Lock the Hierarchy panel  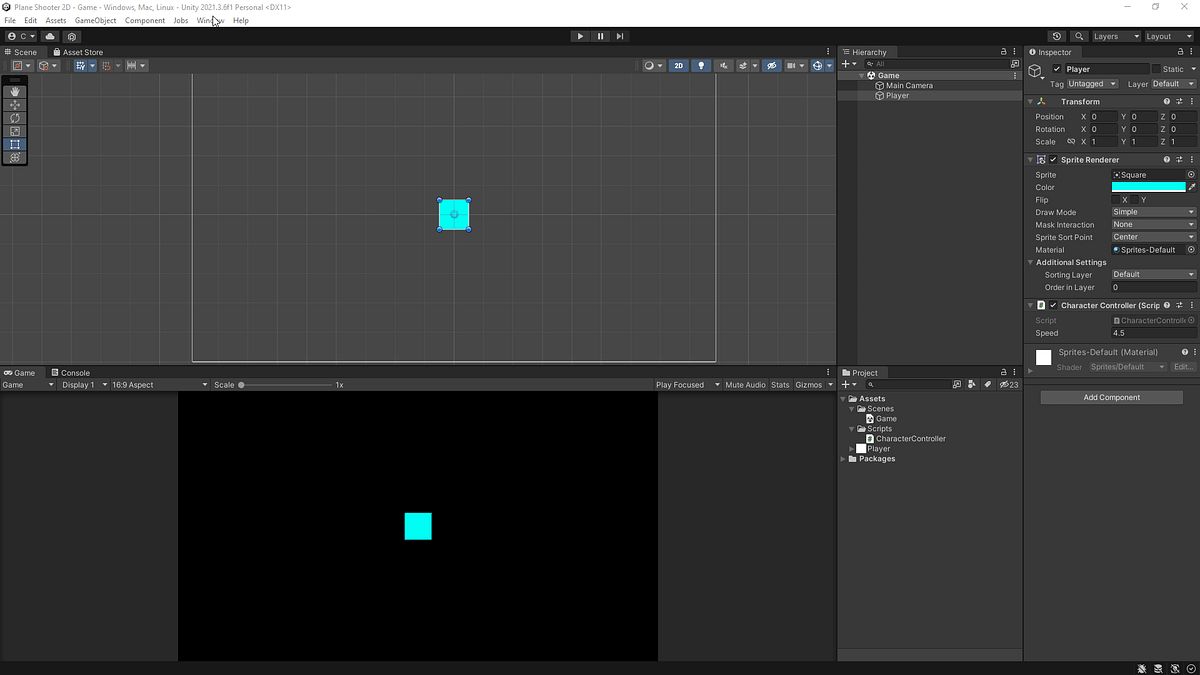click(x=1004, y=52)
